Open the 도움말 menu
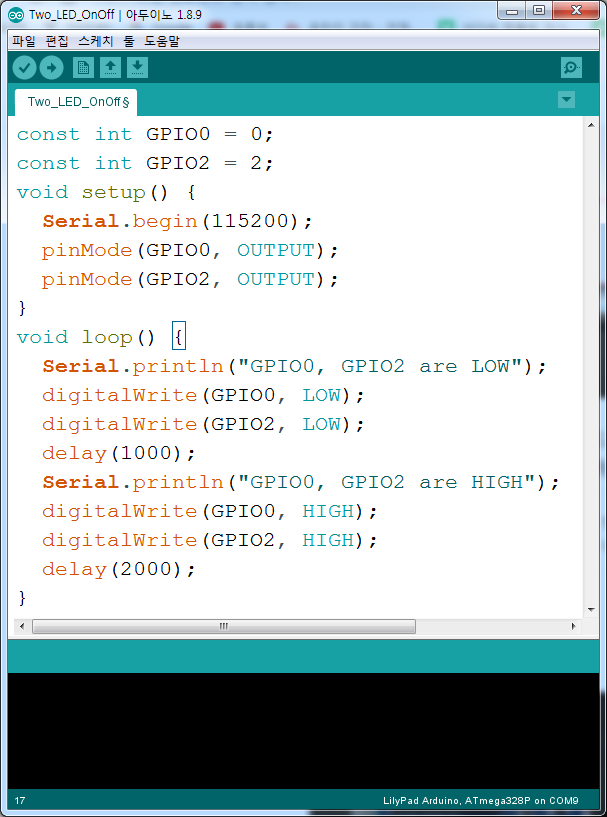 pyautogui.click(x=162, y=42)
